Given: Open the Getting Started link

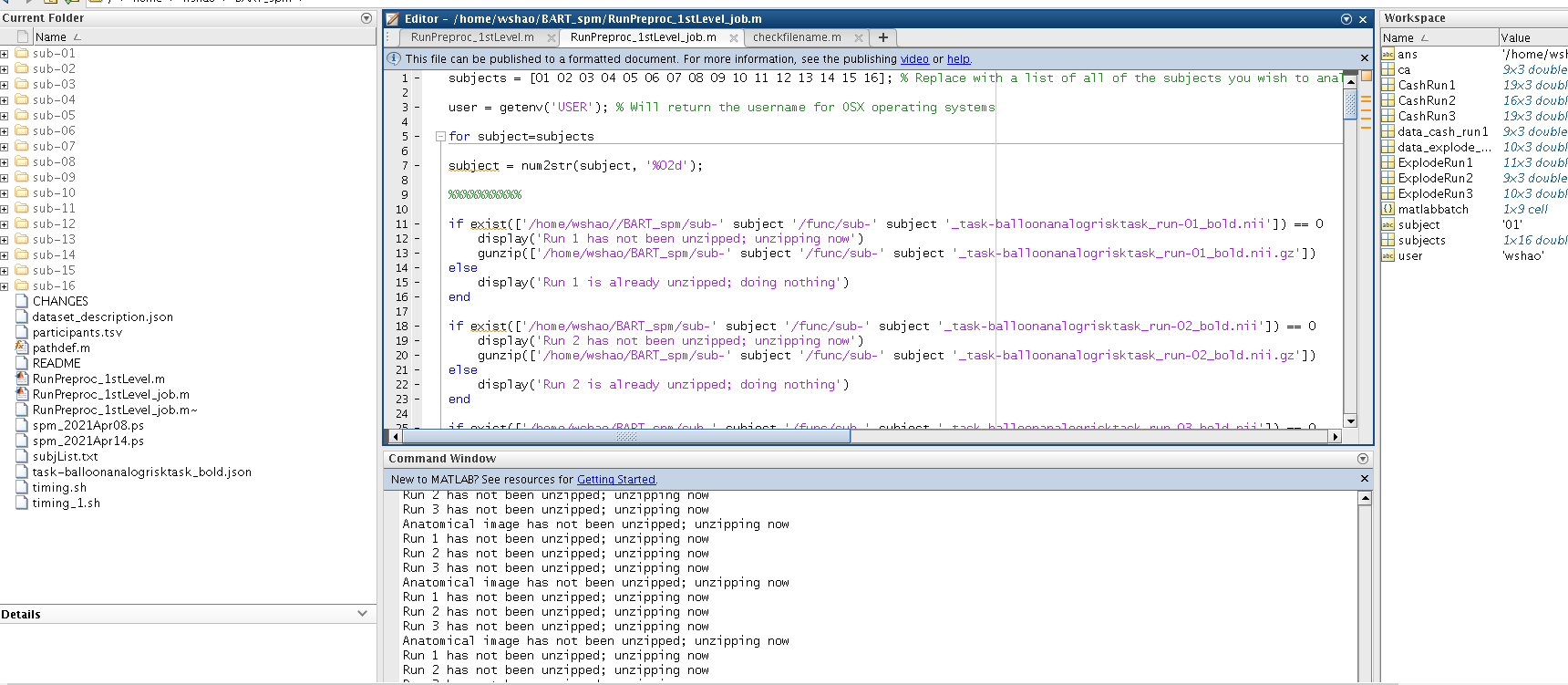Looking at the screenshot, I should 616,480.
